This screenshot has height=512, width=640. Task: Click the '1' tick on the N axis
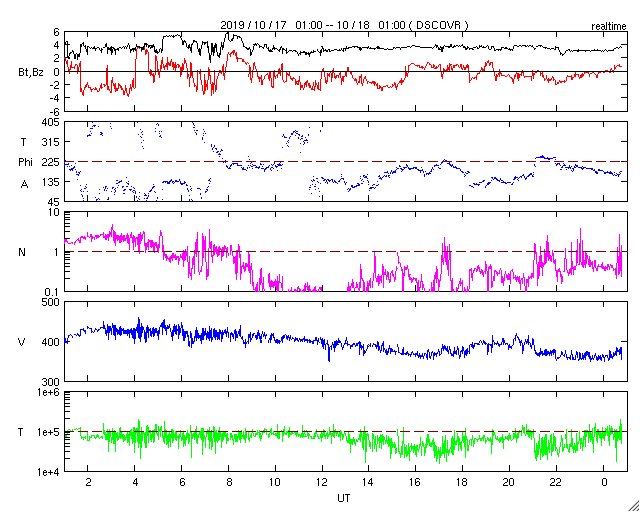[x=57, y=252]
